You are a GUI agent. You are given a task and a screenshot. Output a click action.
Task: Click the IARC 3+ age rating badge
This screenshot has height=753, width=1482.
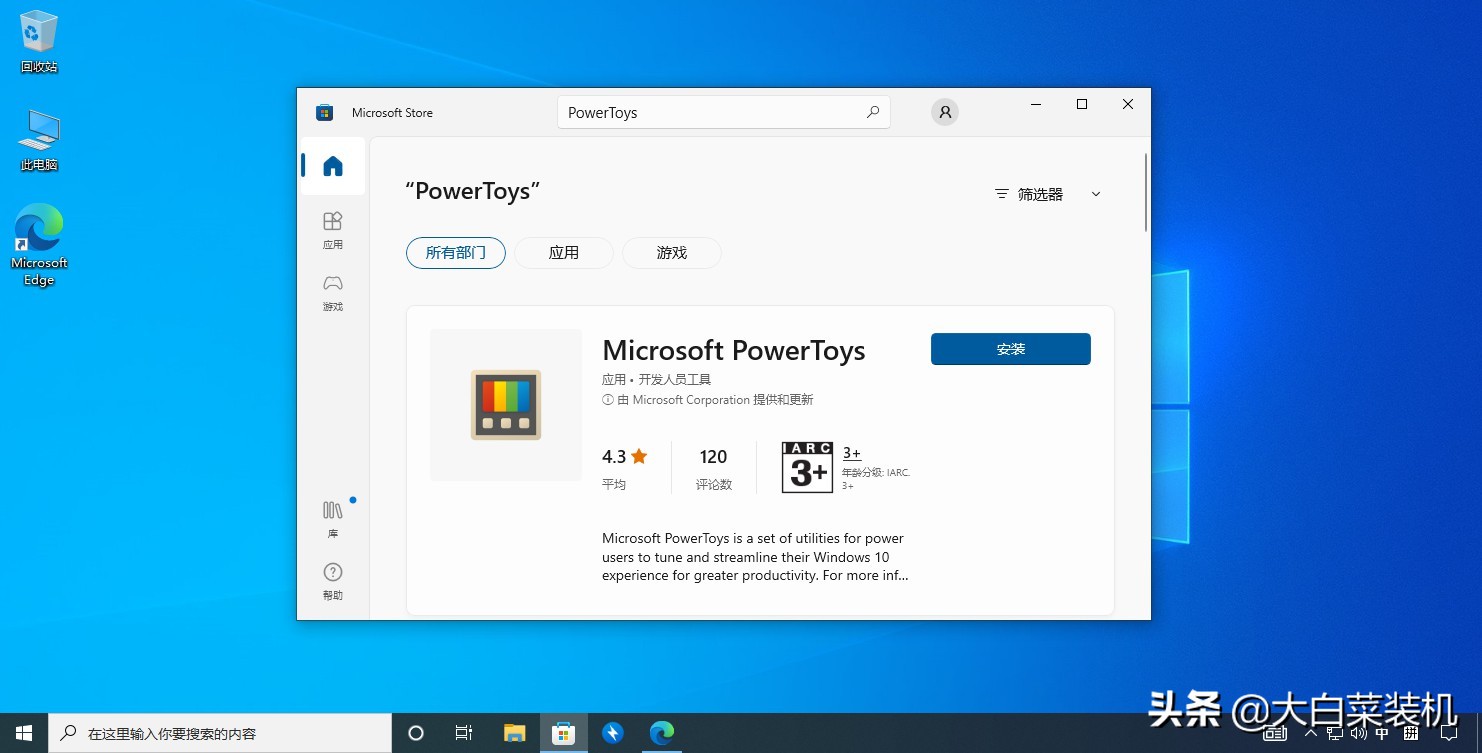tap(806, 466)
